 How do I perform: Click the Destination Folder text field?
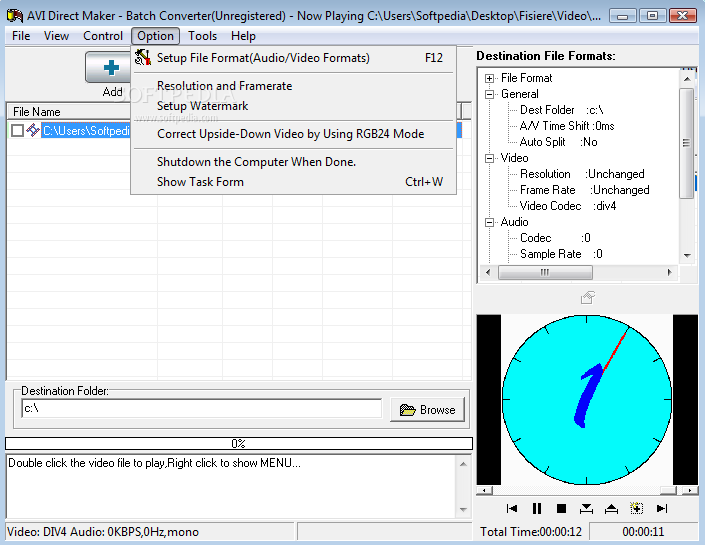(201, 409)
